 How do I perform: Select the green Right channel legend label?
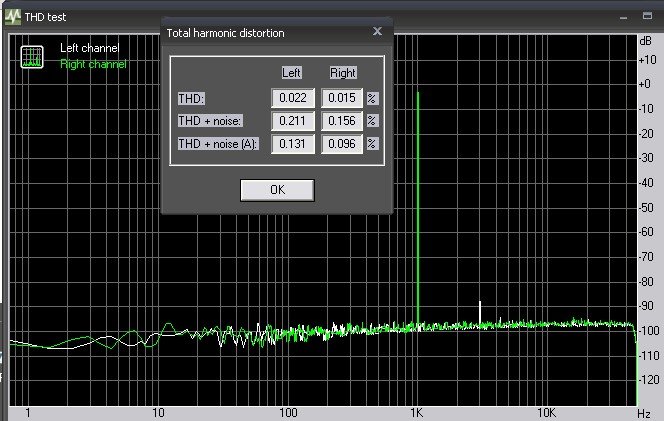(93, 64)
